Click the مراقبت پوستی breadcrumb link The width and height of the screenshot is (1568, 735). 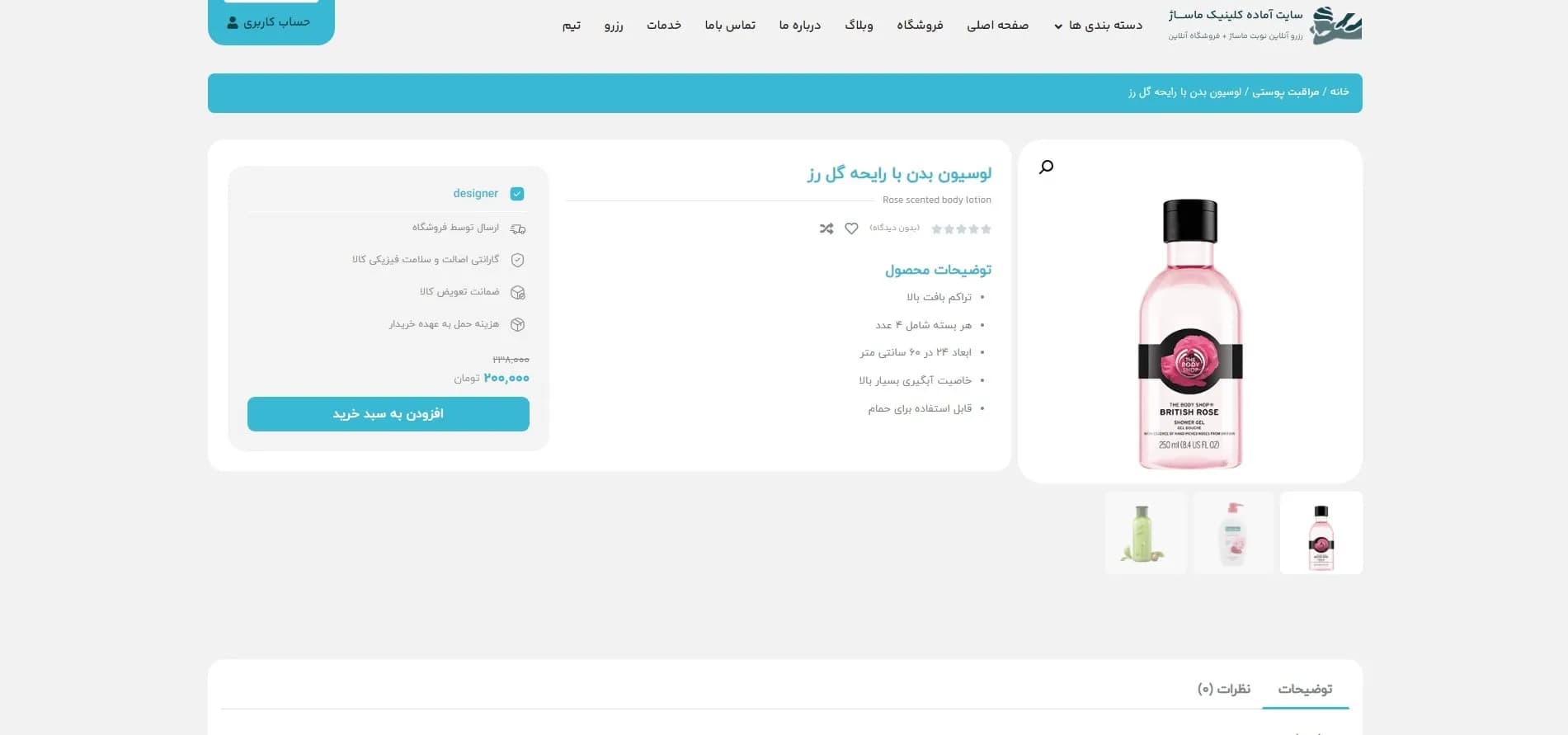pos(1285,92)
